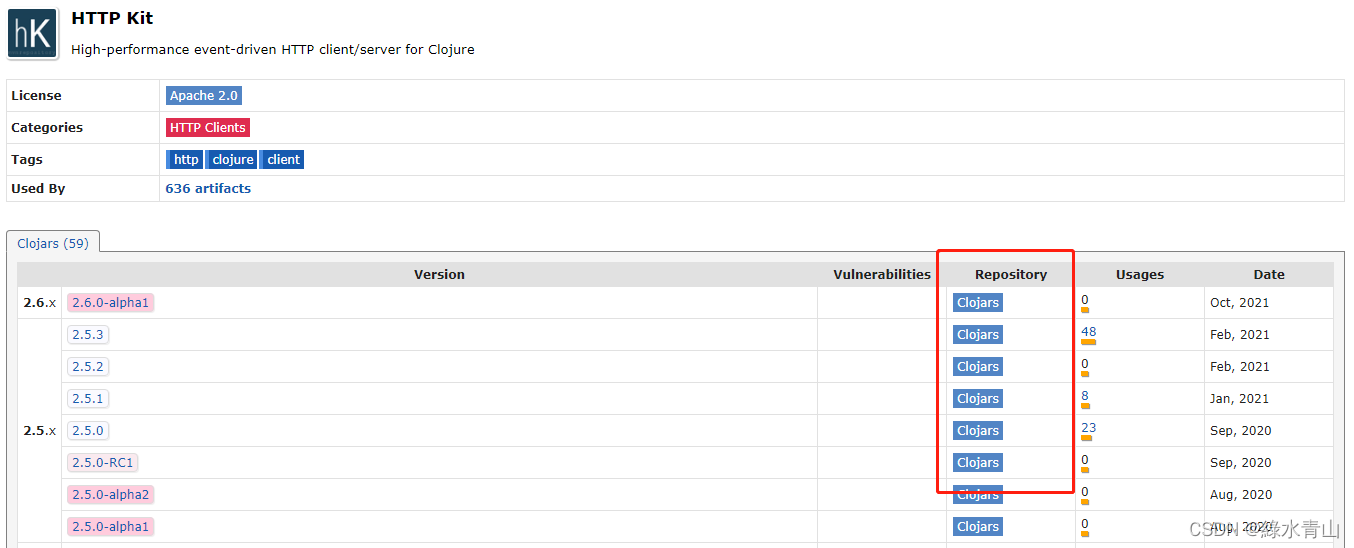Click the 23 usages link for 2.5.0

1088,427
